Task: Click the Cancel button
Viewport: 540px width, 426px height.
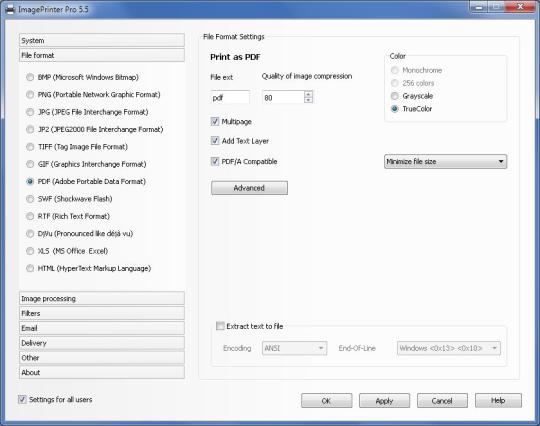Action: pyautogui.click(x=442, y=401)
